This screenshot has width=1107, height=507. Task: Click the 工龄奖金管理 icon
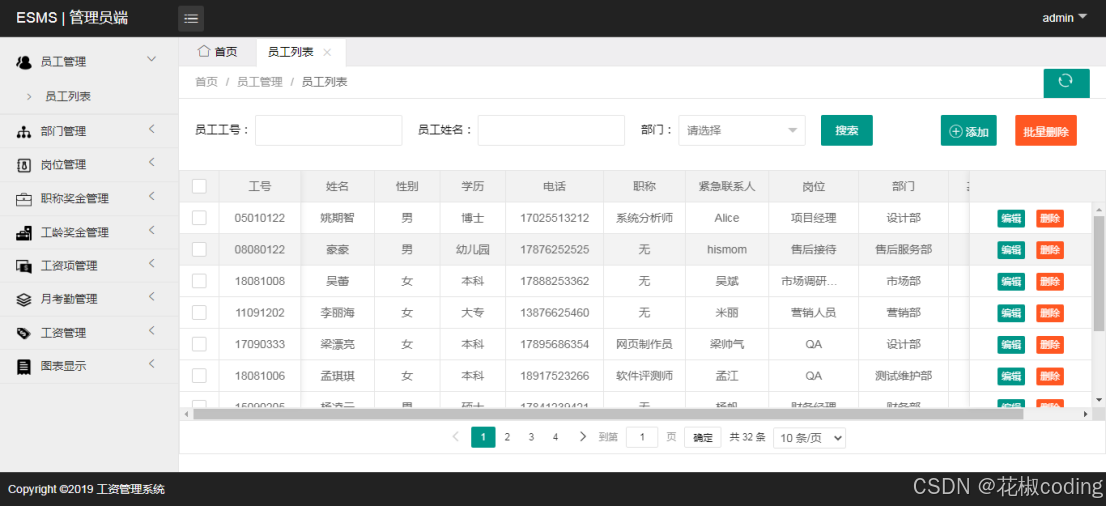[24, 232]
